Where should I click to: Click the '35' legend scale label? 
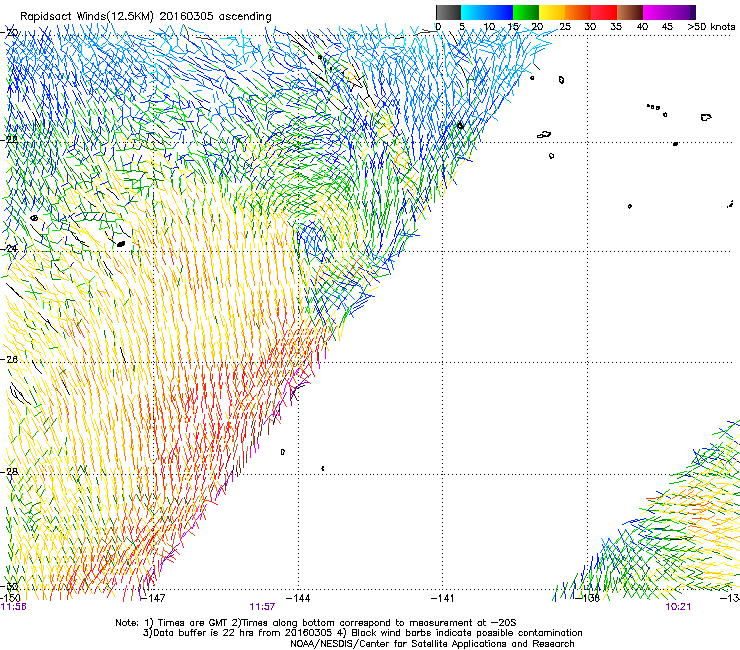tap(616, 27)
